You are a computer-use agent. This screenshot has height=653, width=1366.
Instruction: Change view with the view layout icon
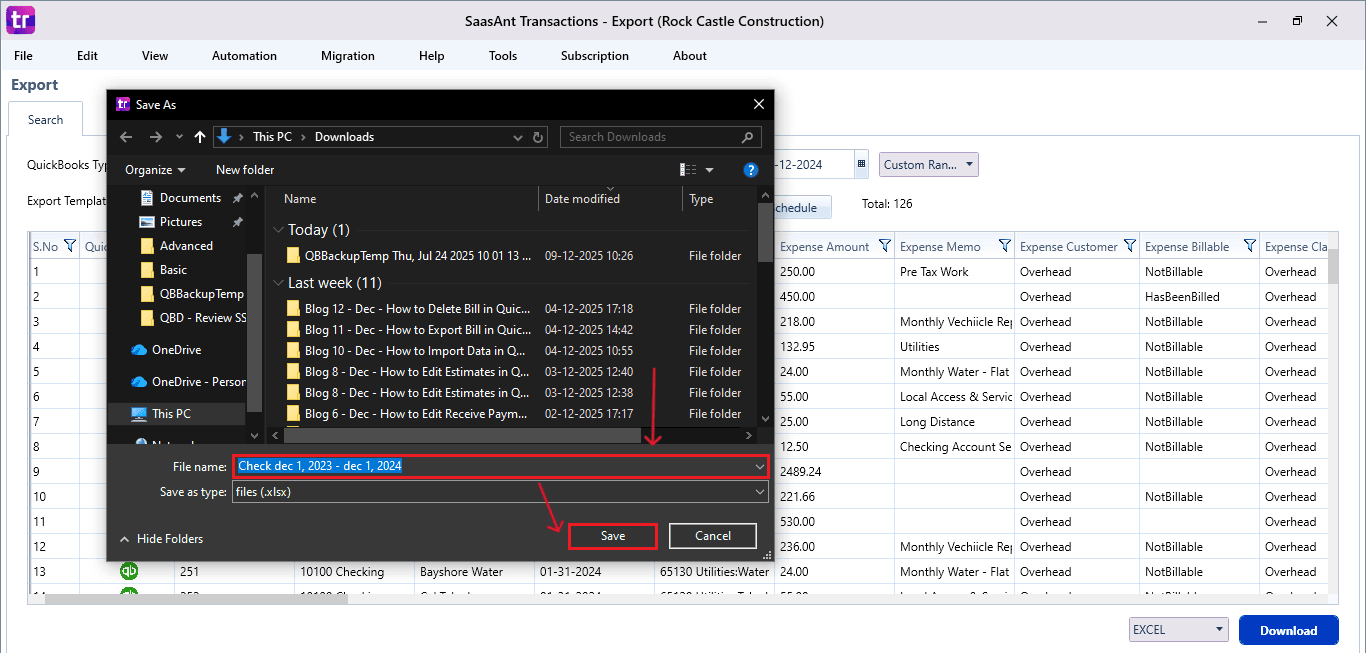click(x=688, y=170)
